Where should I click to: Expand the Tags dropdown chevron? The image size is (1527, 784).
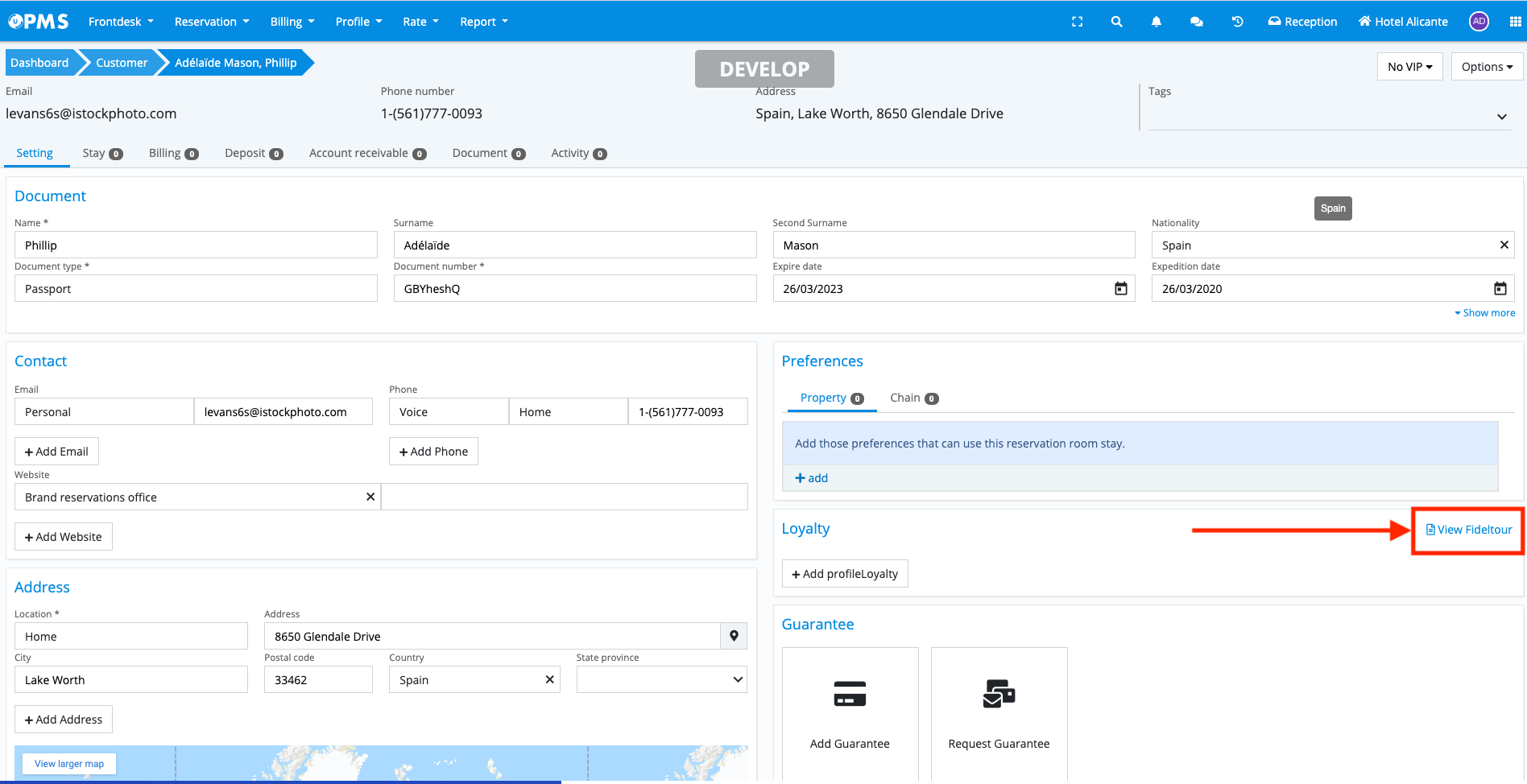(1501, 117)
